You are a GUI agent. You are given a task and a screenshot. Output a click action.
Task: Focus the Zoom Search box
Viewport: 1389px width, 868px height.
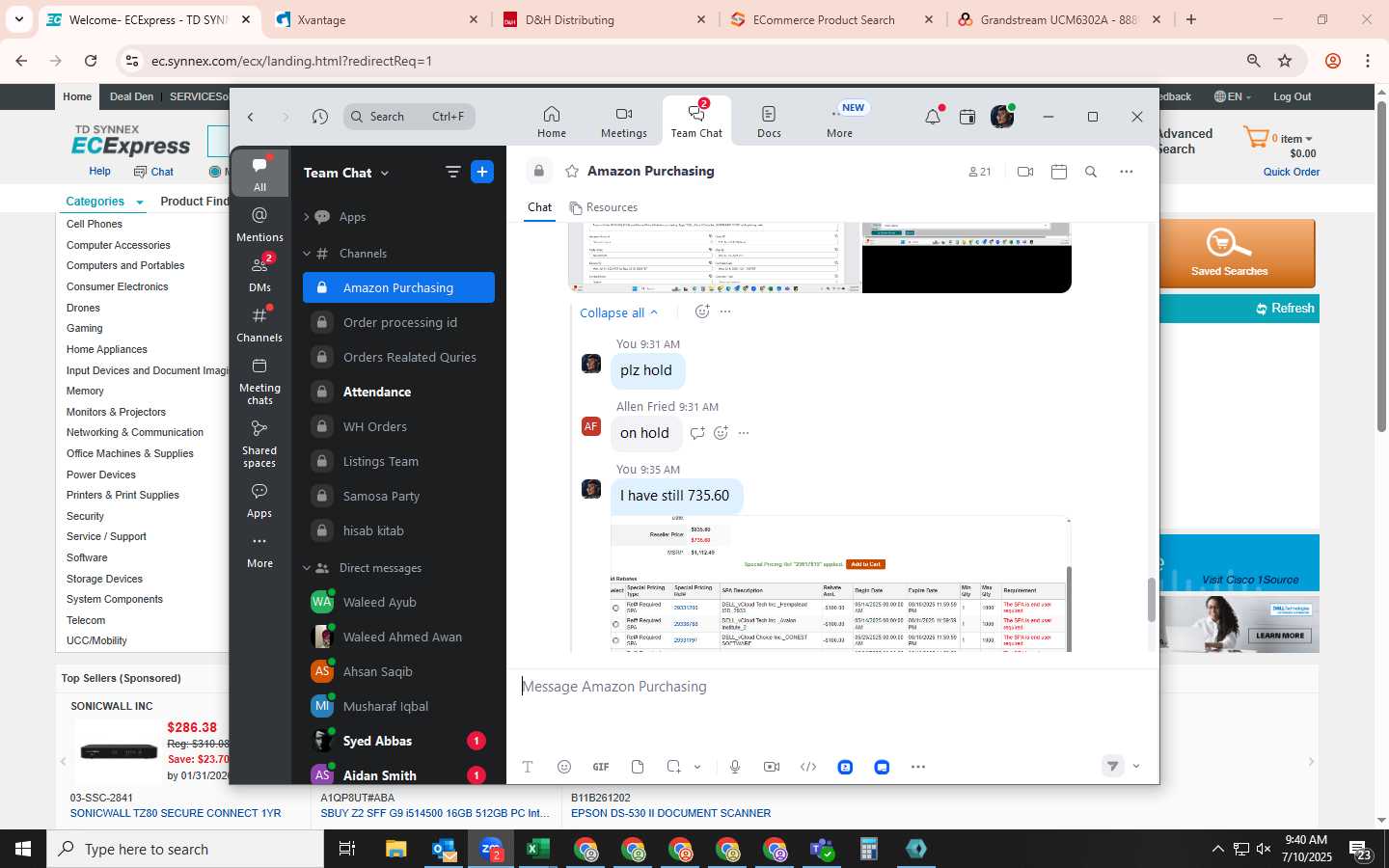[x=409, y=117]
